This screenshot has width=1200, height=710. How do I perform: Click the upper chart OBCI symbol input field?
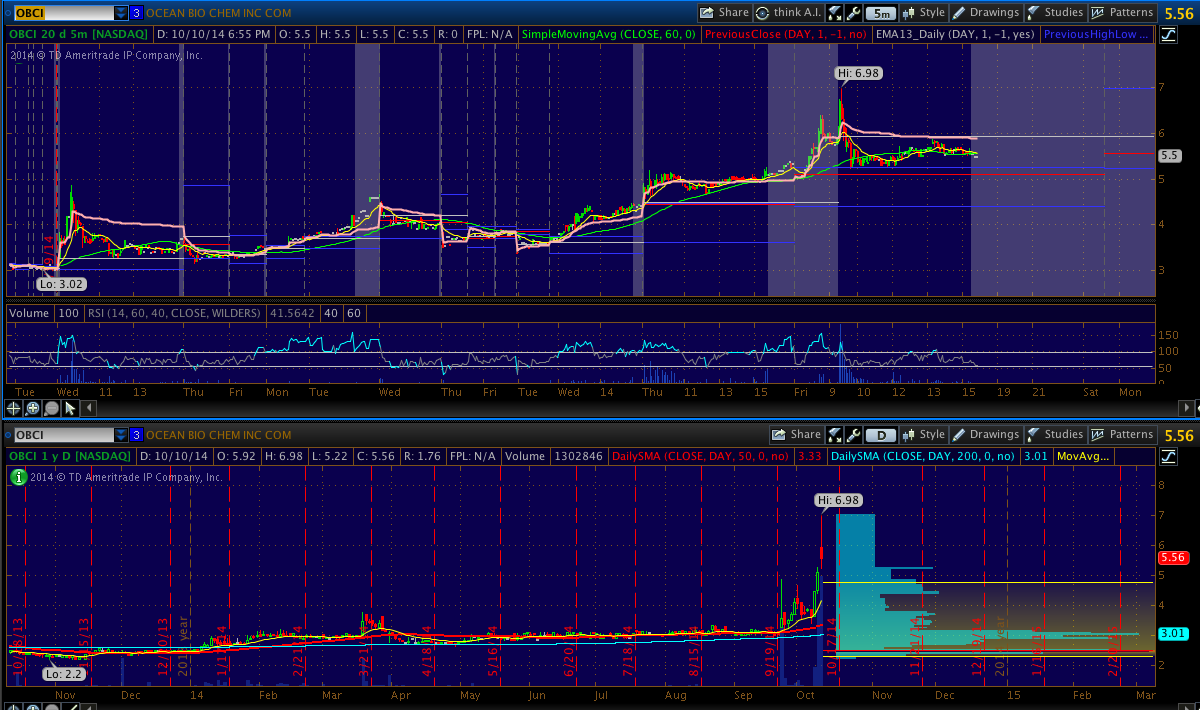tap(62, 13)
